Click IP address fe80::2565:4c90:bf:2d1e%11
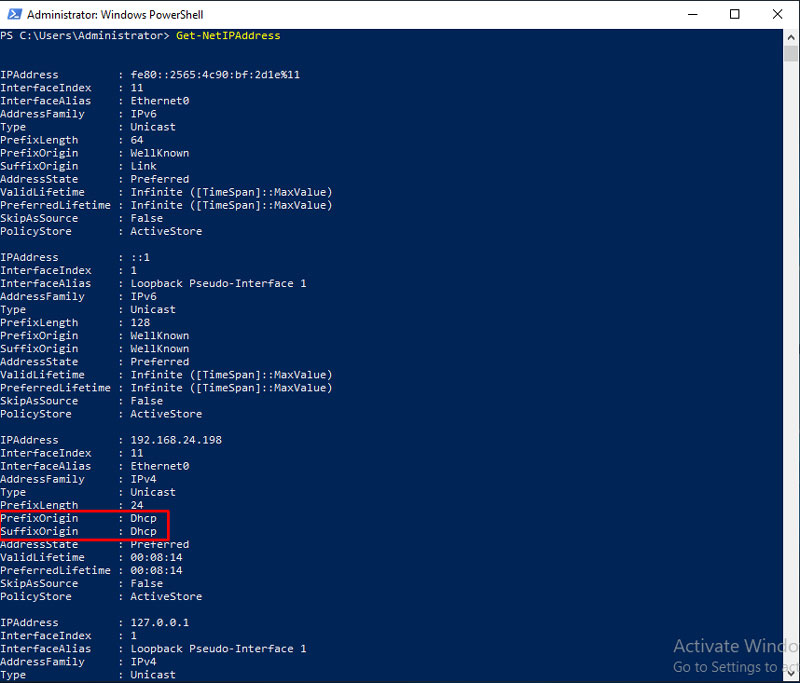 coord(215,75)
